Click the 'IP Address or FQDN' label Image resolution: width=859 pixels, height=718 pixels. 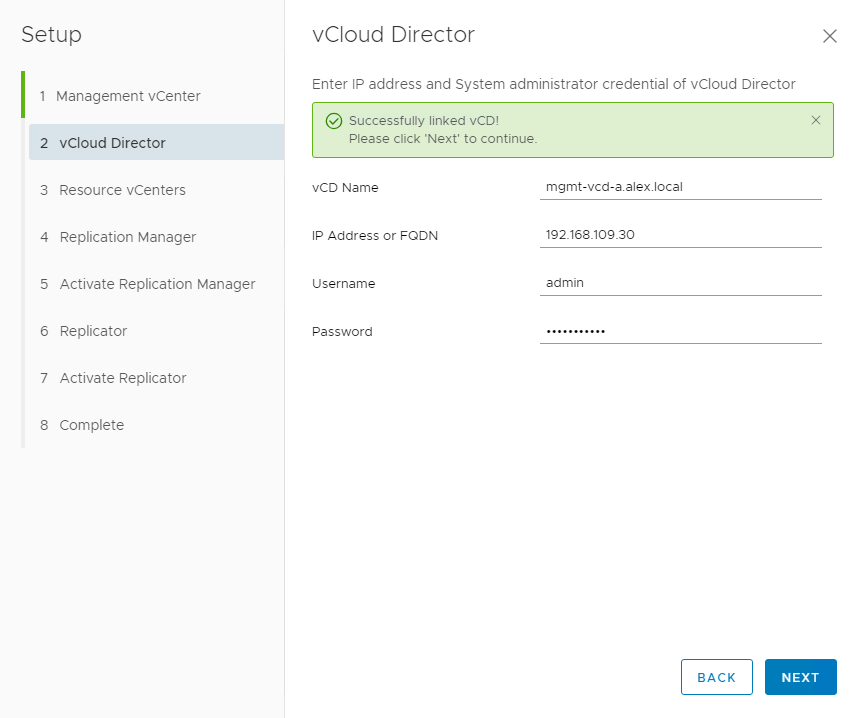coord(375,236)
